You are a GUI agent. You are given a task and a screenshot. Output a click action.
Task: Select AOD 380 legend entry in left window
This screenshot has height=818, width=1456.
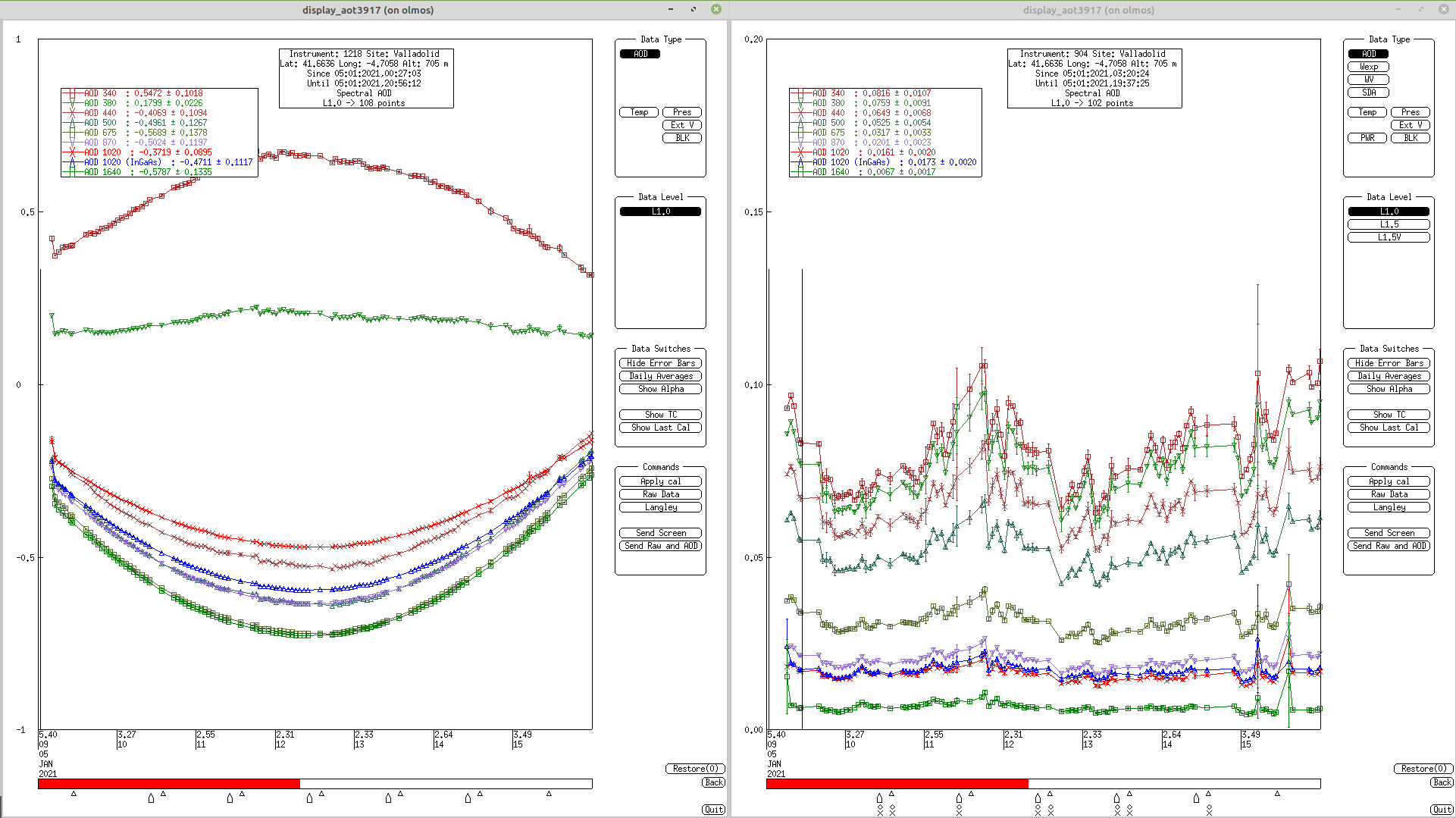click(x=133, y=103)
